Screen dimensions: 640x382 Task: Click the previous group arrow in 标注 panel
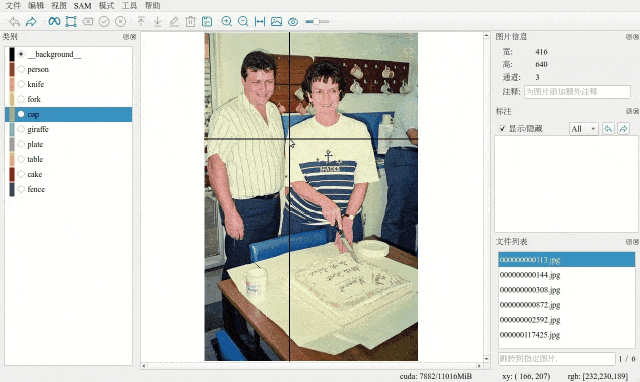point(608,129)
